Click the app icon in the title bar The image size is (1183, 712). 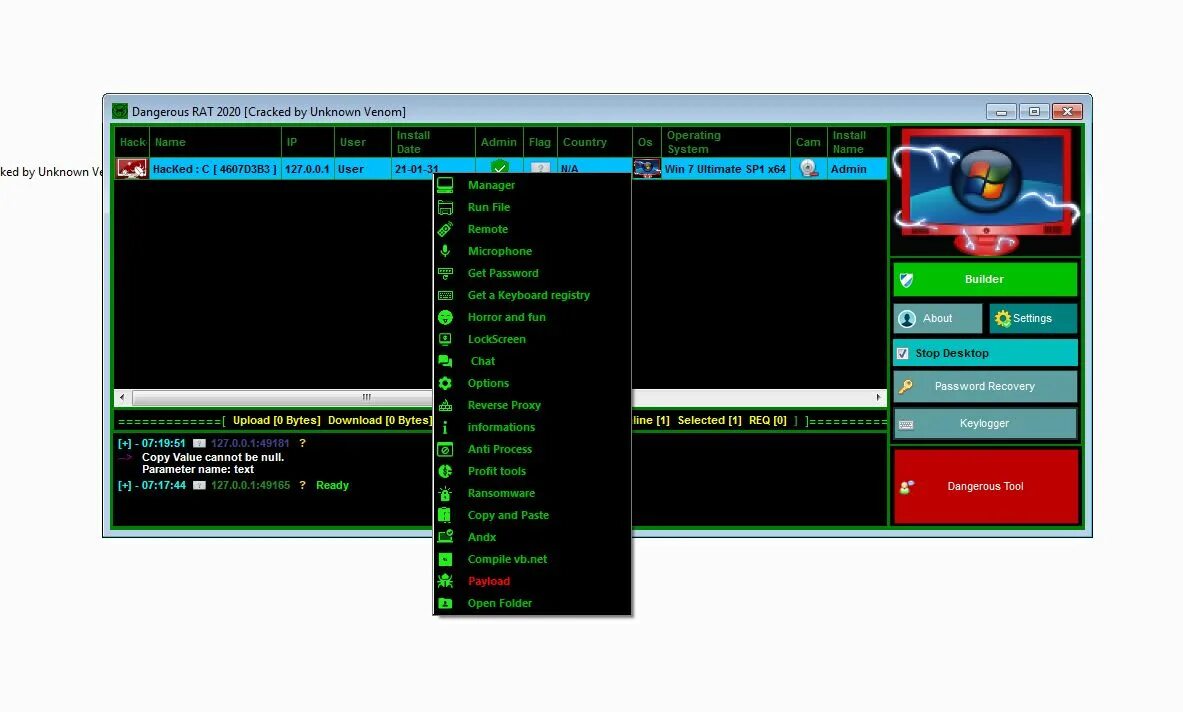(x=120, y=111)
